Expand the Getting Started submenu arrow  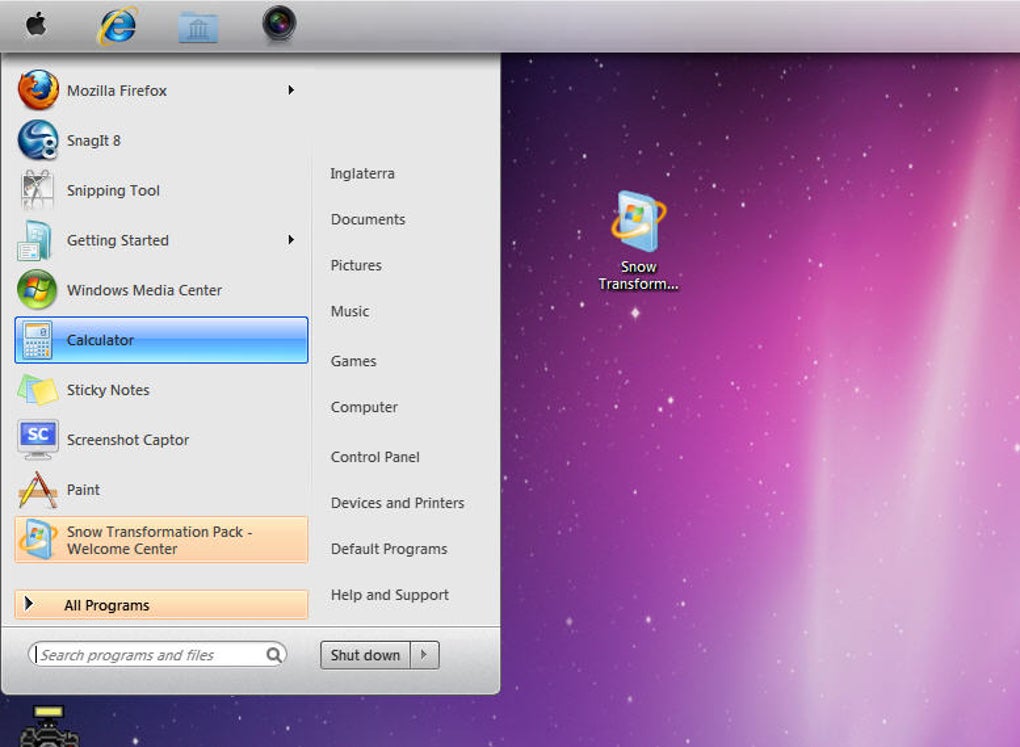click(x=291, y=240)
